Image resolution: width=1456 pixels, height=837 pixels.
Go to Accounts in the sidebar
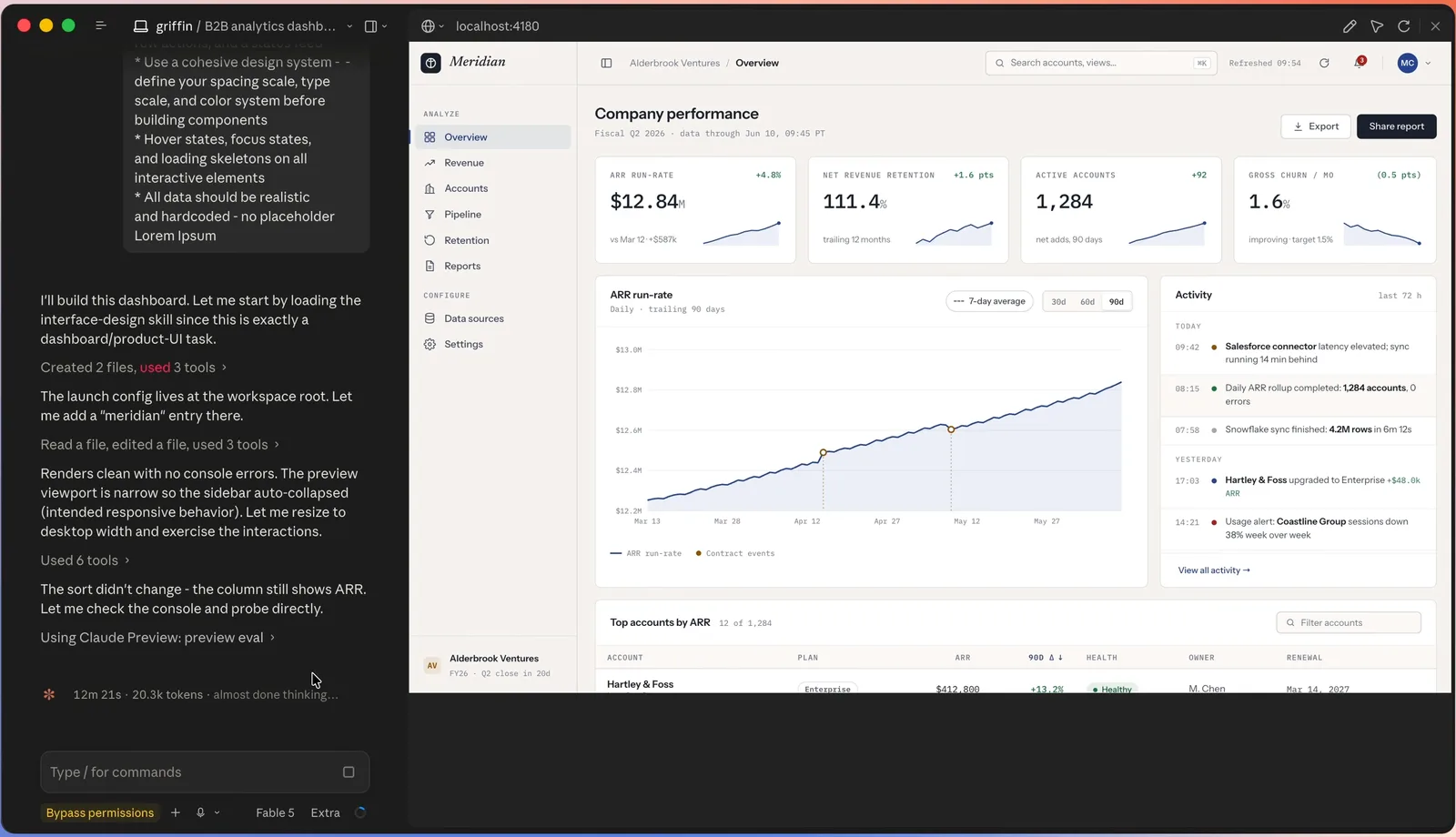[x=493, y=188]
